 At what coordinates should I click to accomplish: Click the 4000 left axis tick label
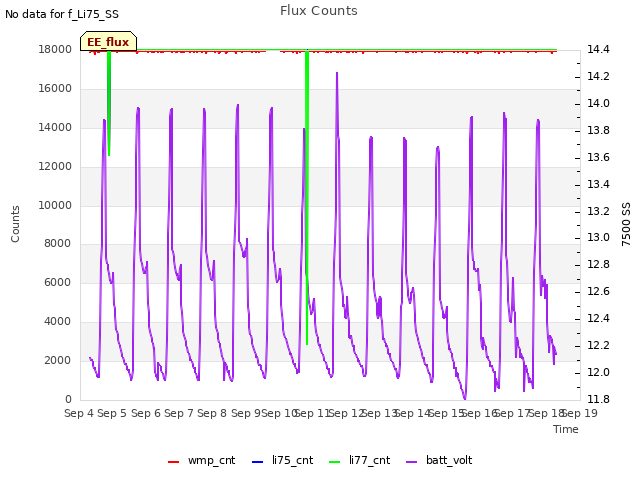point(58,321)
